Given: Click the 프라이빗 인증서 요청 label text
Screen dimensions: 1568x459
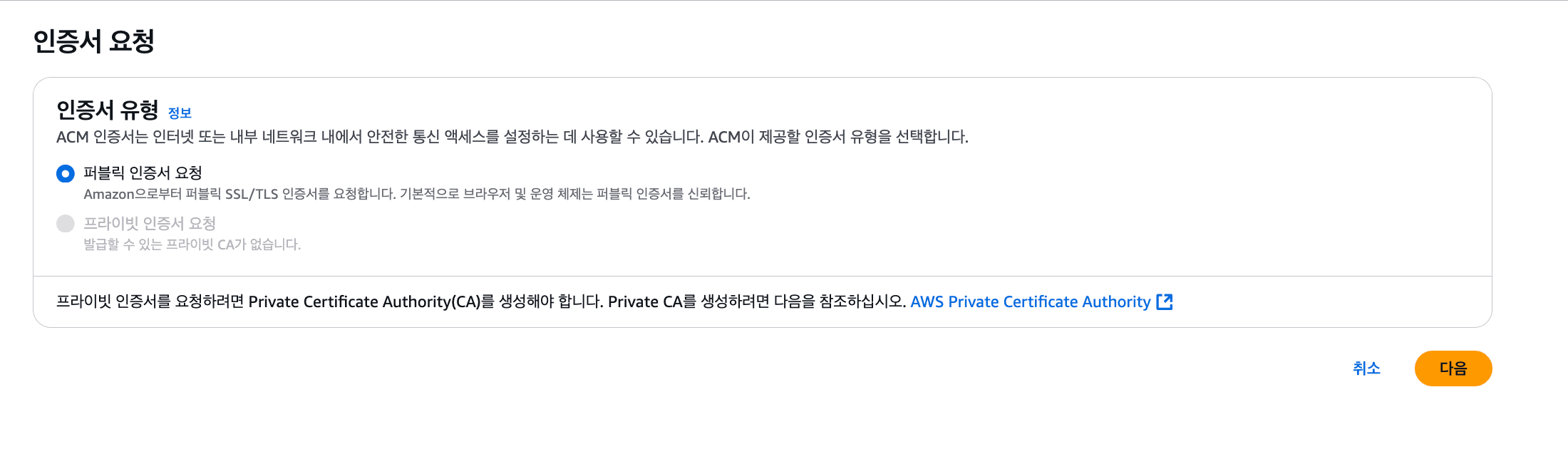Looking at the screenshot, I should pos(151,224).
